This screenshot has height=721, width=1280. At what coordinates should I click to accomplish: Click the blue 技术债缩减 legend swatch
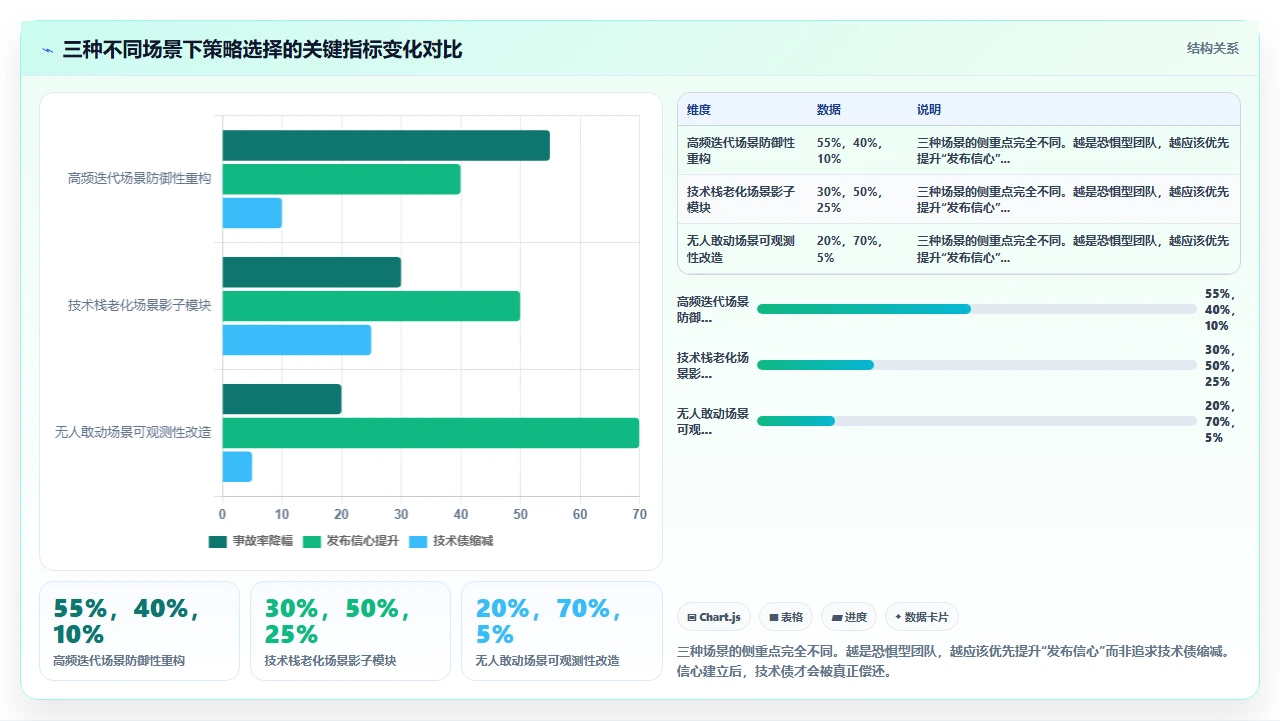click(418, 542)
